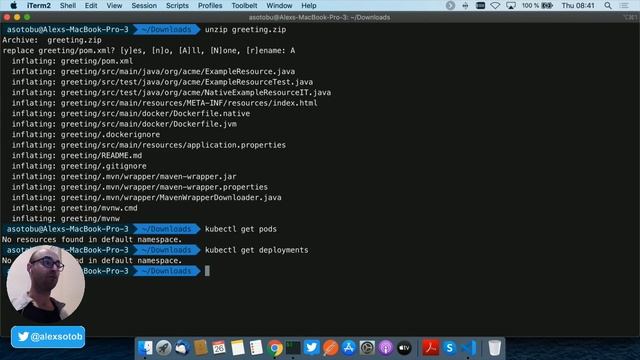640x360 pixels.
Task: Open Twitter app in the Dock
Action: pyautogui.click(x=311, y=348)
